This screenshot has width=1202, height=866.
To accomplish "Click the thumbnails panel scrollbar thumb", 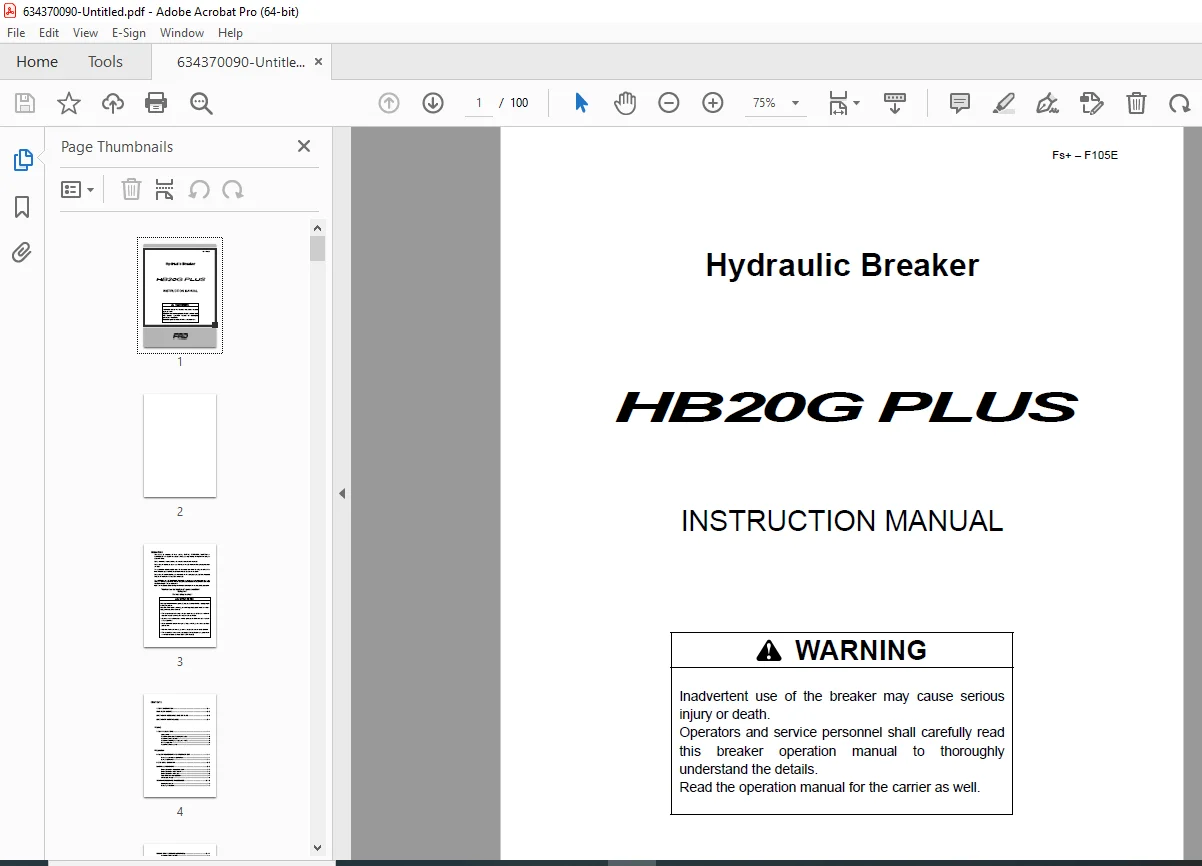I will (317, 249).
